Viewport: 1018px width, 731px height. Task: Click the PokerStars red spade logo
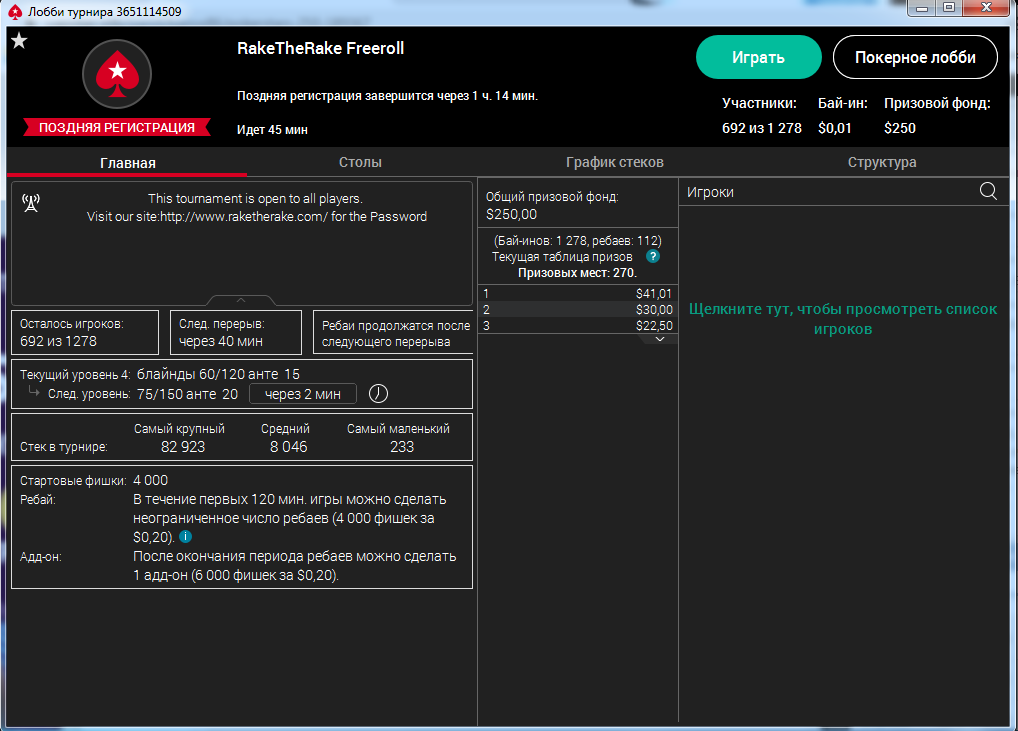coord(117,74)
